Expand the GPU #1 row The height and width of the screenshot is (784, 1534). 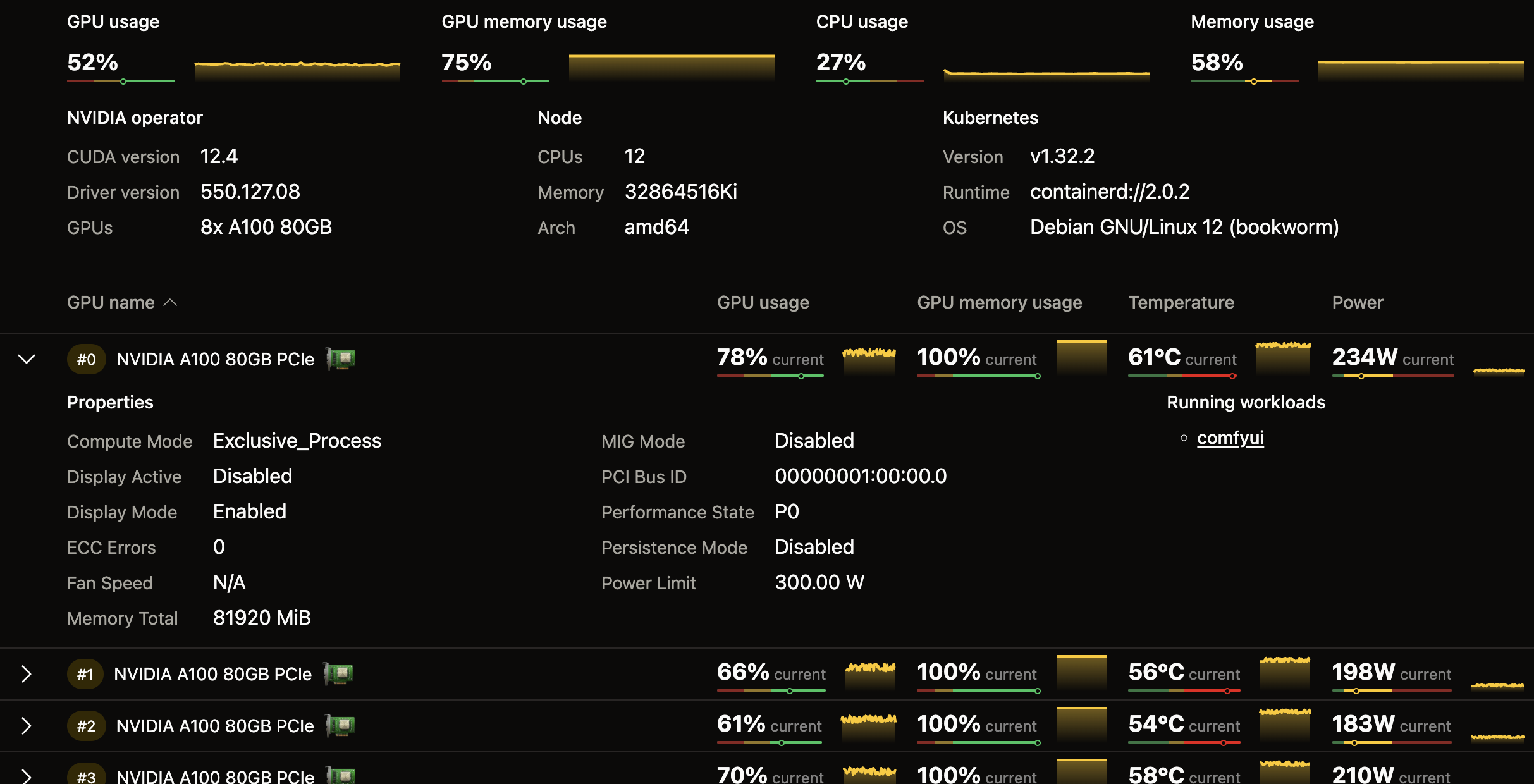pos(26,674)
